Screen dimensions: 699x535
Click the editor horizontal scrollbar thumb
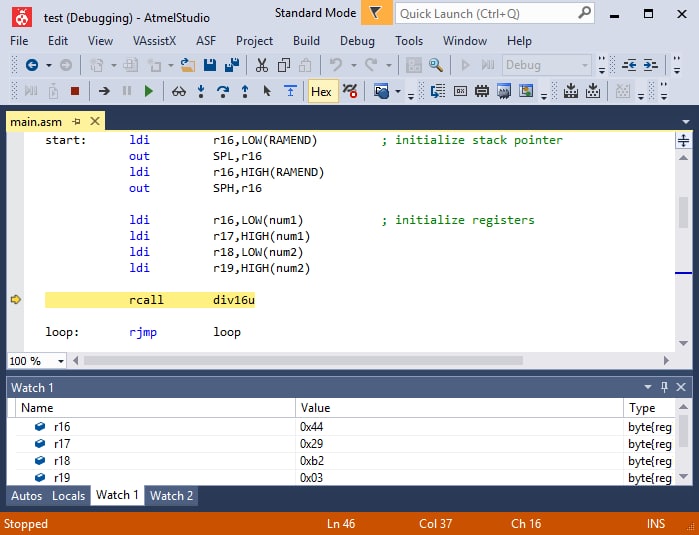pos(303,360)
